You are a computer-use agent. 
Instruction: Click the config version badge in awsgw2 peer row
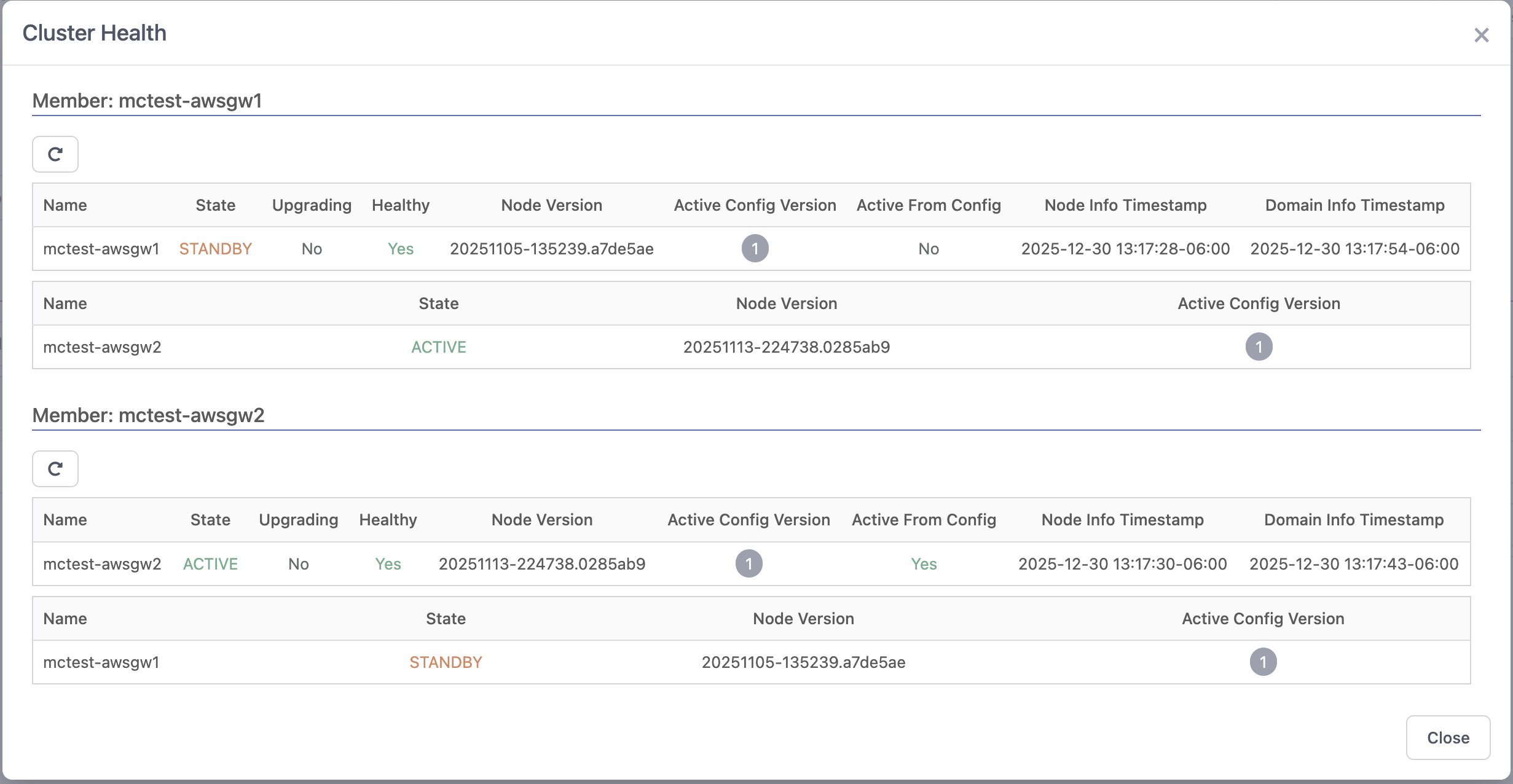click(1260, 347)
